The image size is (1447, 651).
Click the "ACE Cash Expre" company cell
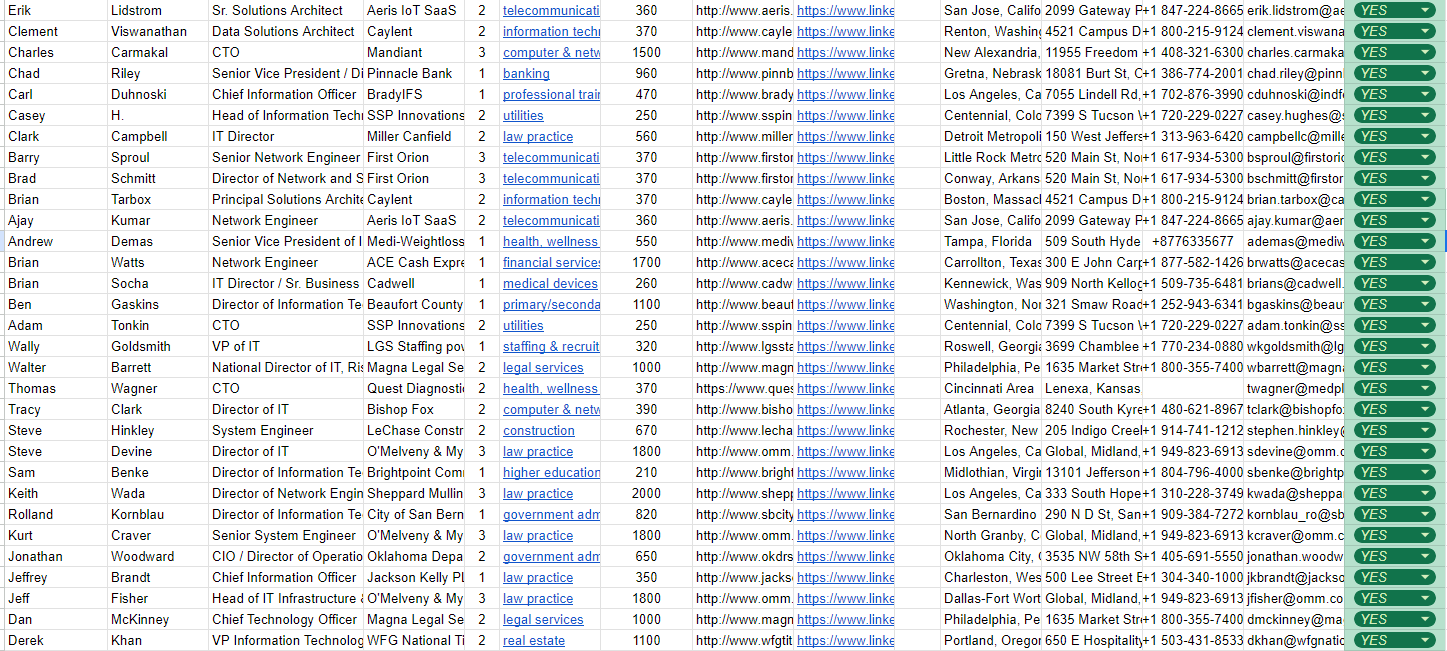click(414, 262)
